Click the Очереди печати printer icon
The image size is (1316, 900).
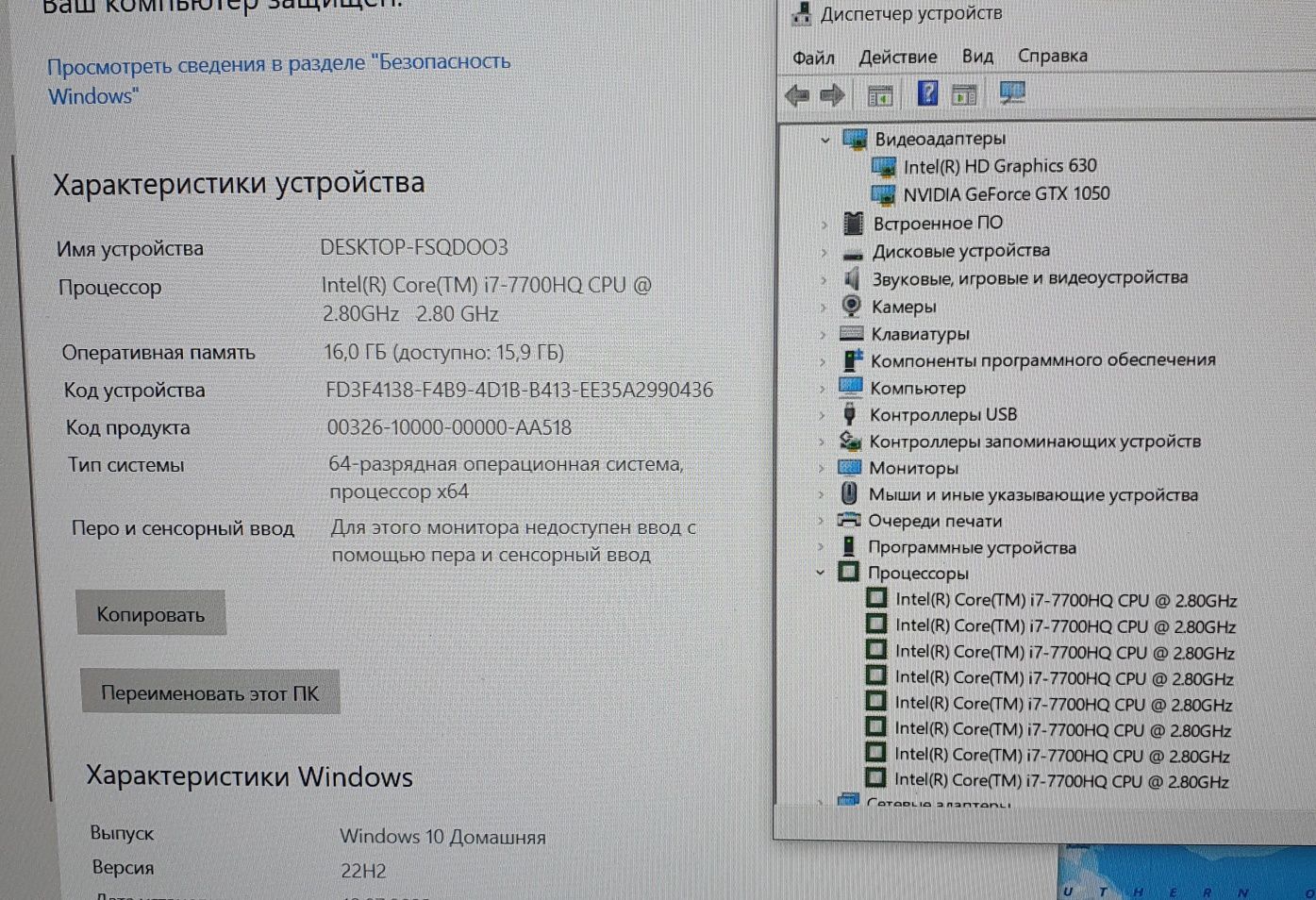(849, 520)
